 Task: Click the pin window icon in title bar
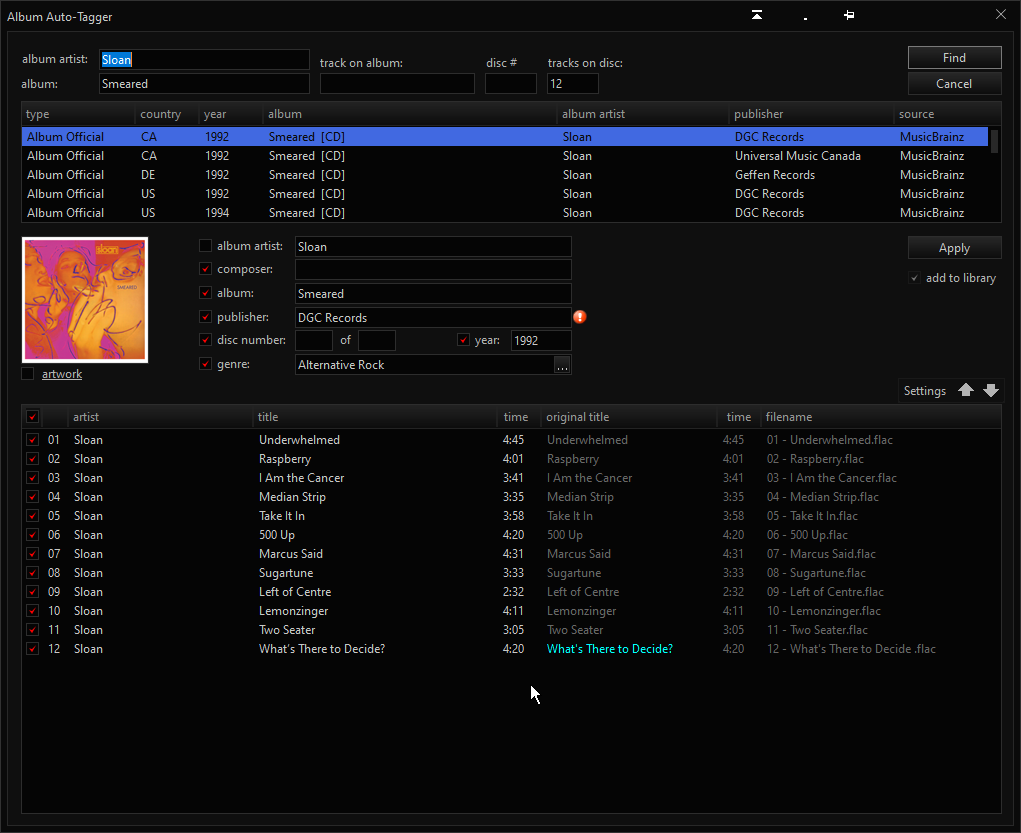tap(849, 15)
